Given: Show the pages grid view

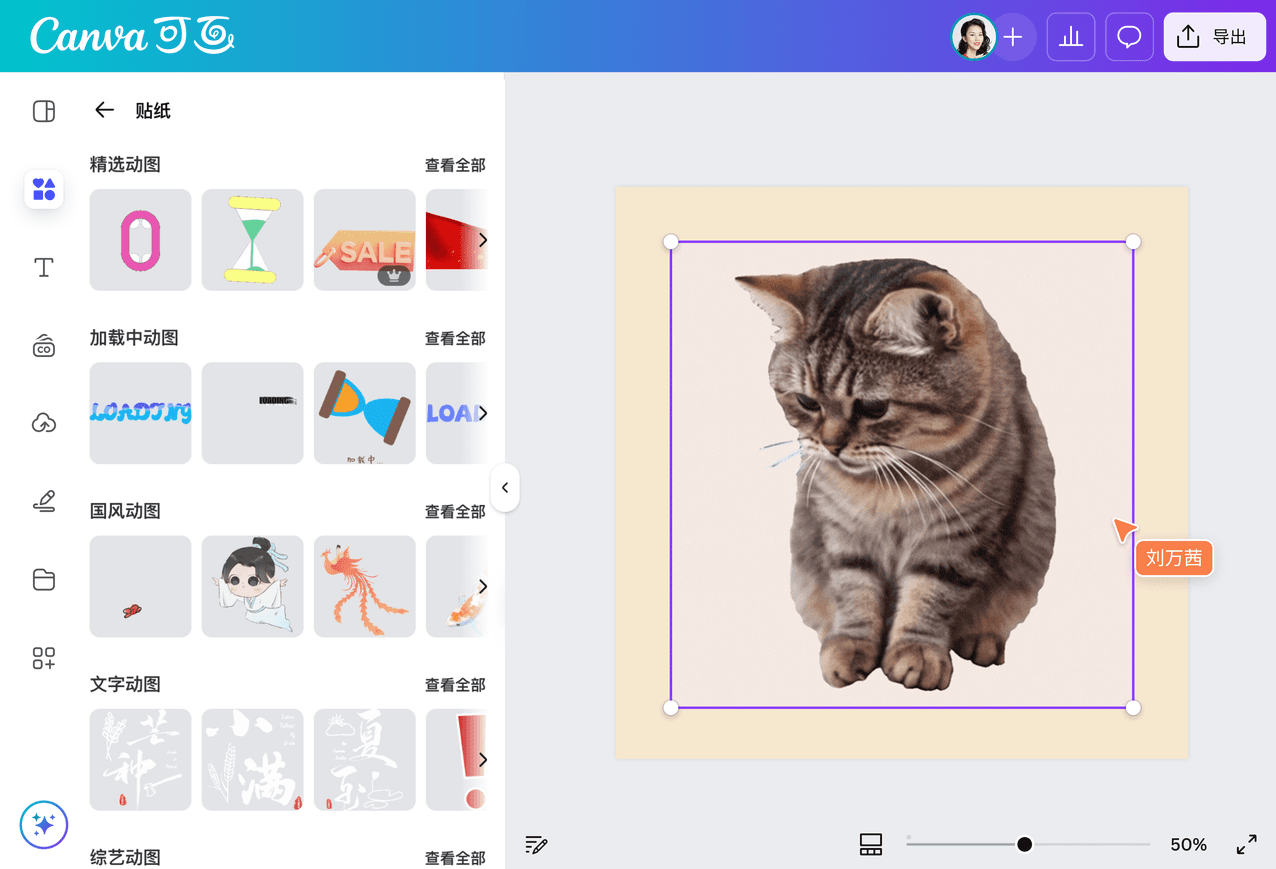Looking at the screenshot, I should click(x=870, y=844).
